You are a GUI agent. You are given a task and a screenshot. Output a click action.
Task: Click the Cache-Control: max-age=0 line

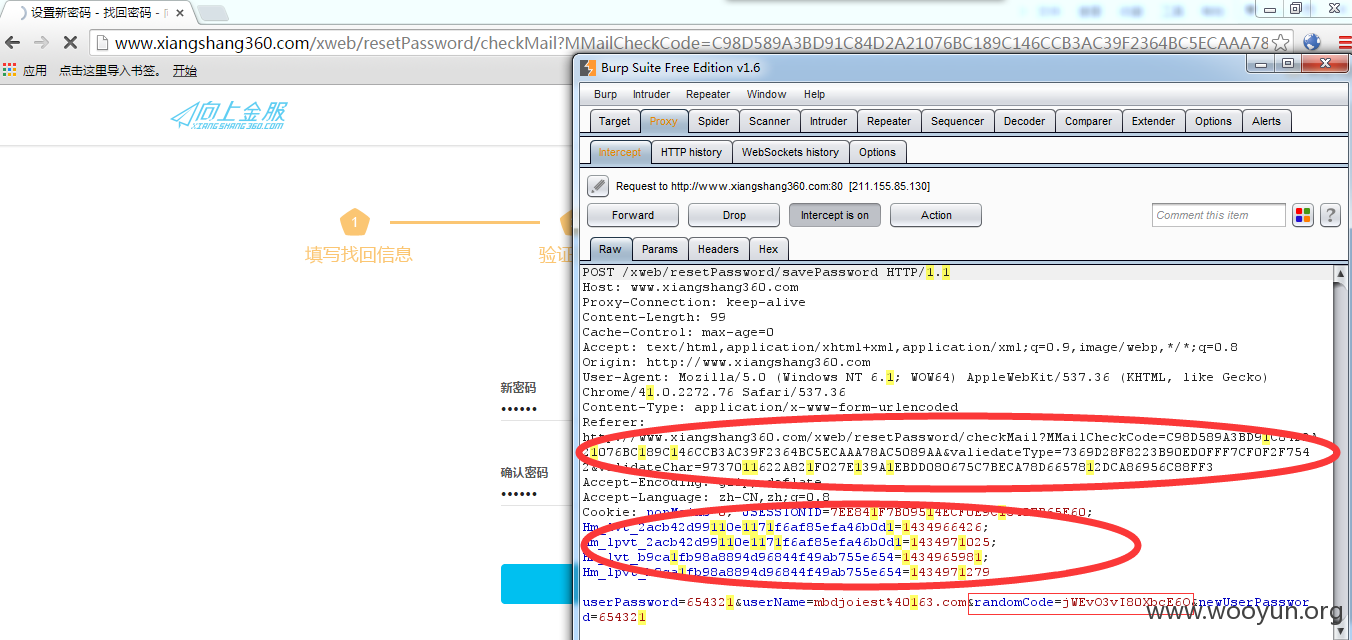[x=678, y=332]
